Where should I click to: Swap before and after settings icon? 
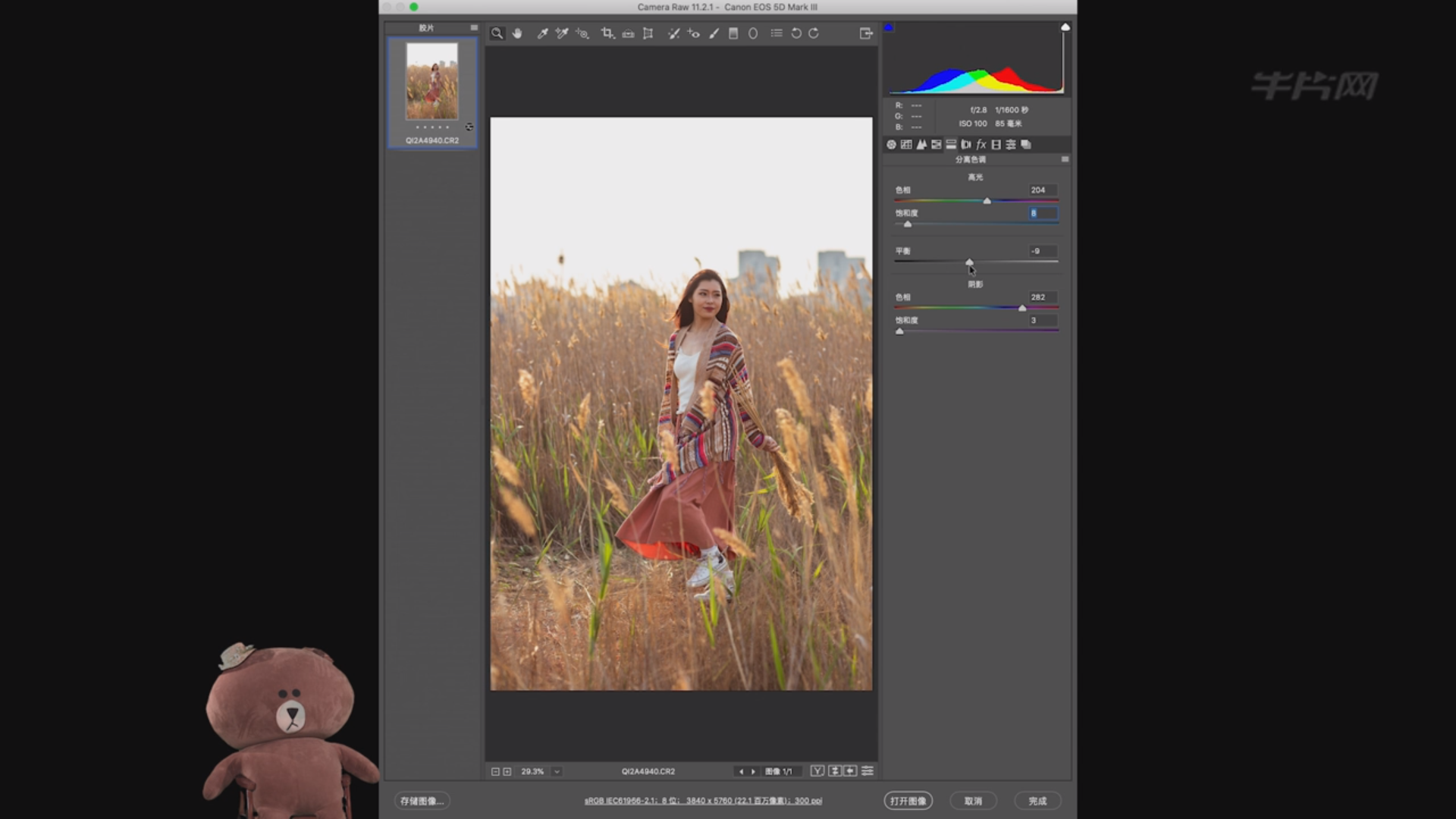point(834,770)
